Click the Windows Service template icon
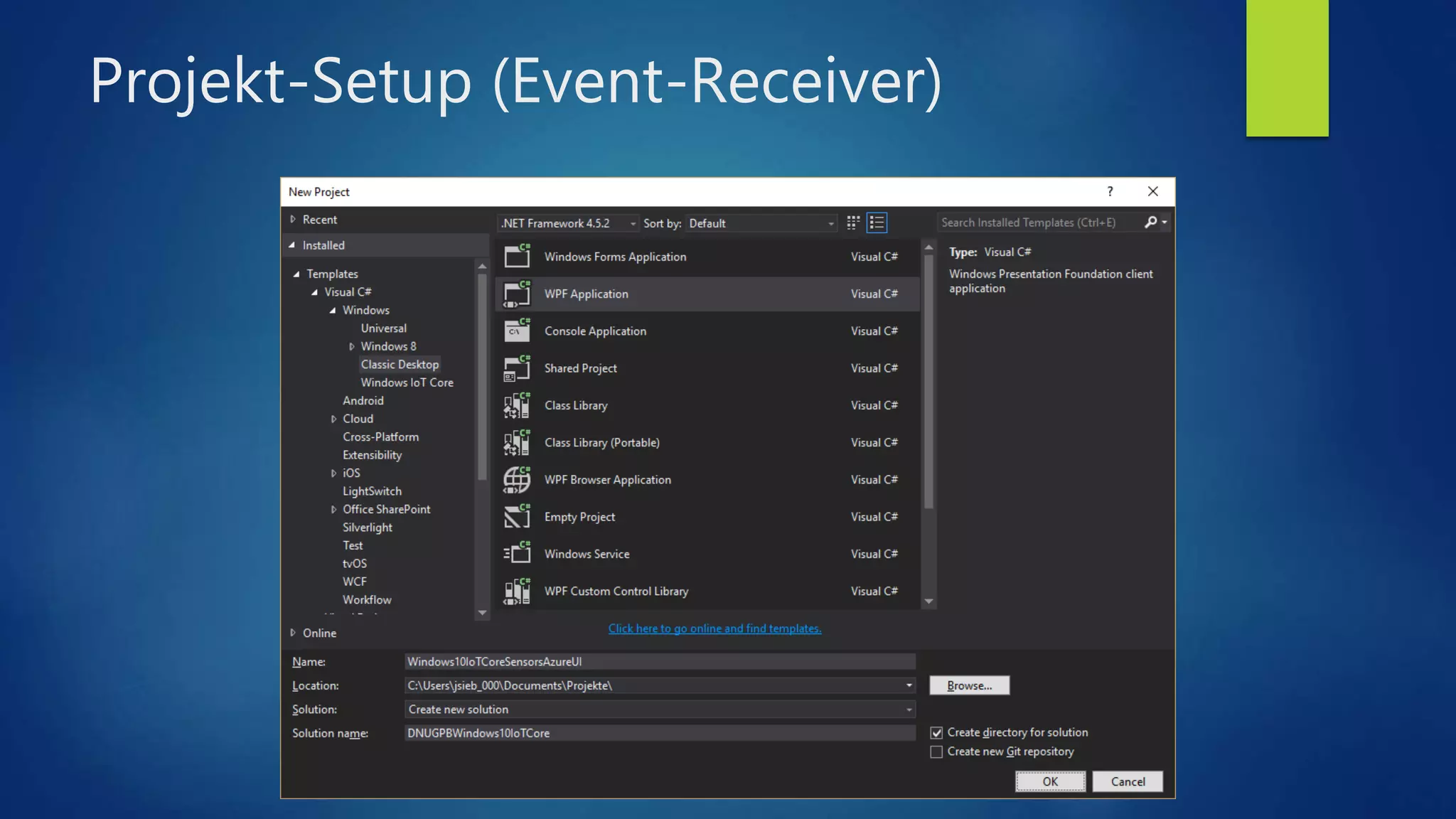1456x819 pixels. (x=517, y=554)
